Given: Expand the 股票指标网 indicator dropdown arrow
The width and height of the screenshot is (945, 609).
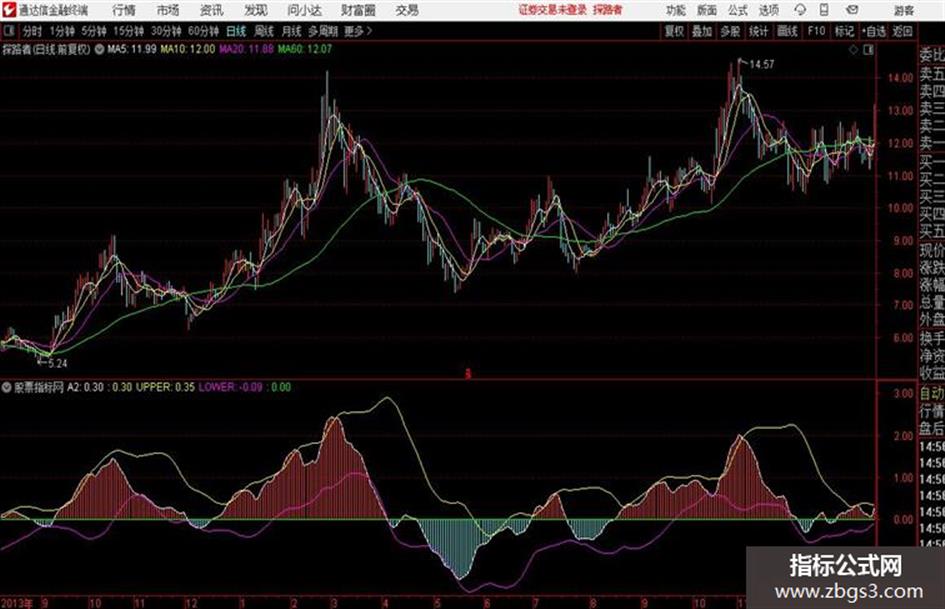Looking at the screenshot, I should [x=7, y=387].
